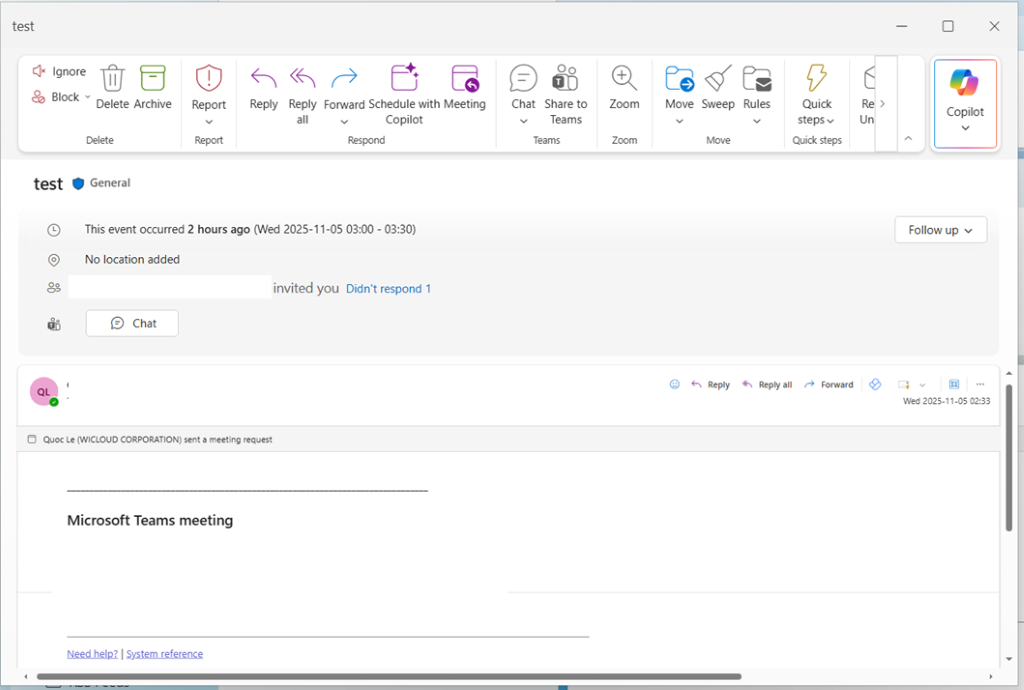Delete the message with trash icon

coord(112,78)
